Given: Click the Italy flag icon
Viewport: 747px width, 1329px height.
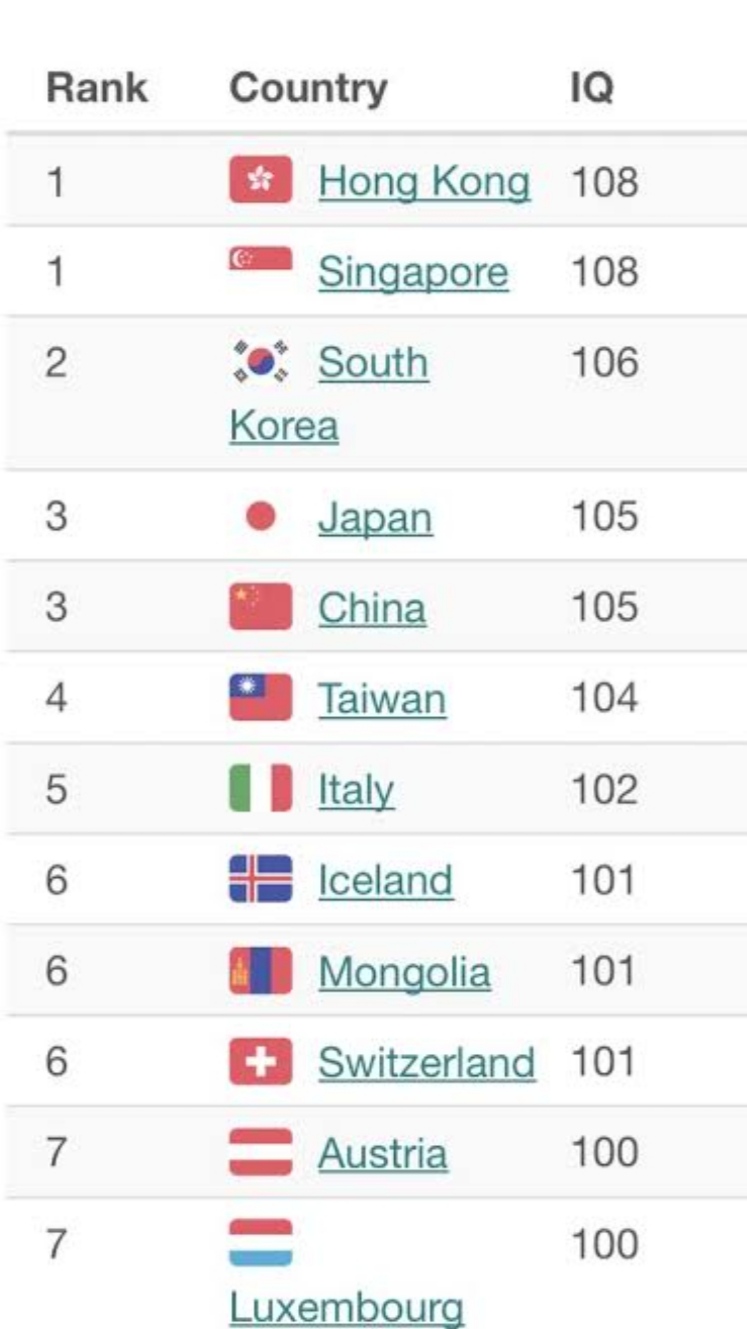Looking at the screenshot, I should pyautogui.click(x=261, y=788).
